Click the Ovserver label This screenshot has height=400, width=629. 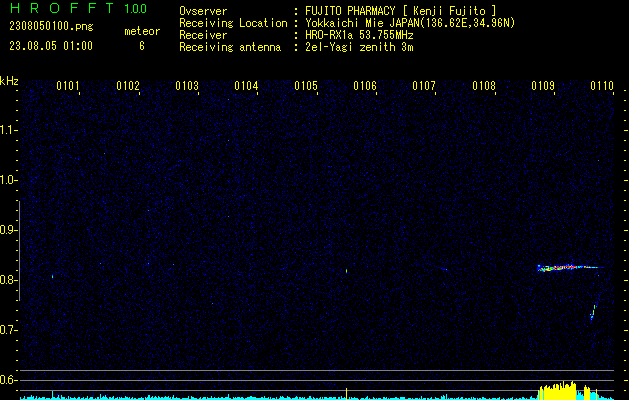(x=203, y=11)
